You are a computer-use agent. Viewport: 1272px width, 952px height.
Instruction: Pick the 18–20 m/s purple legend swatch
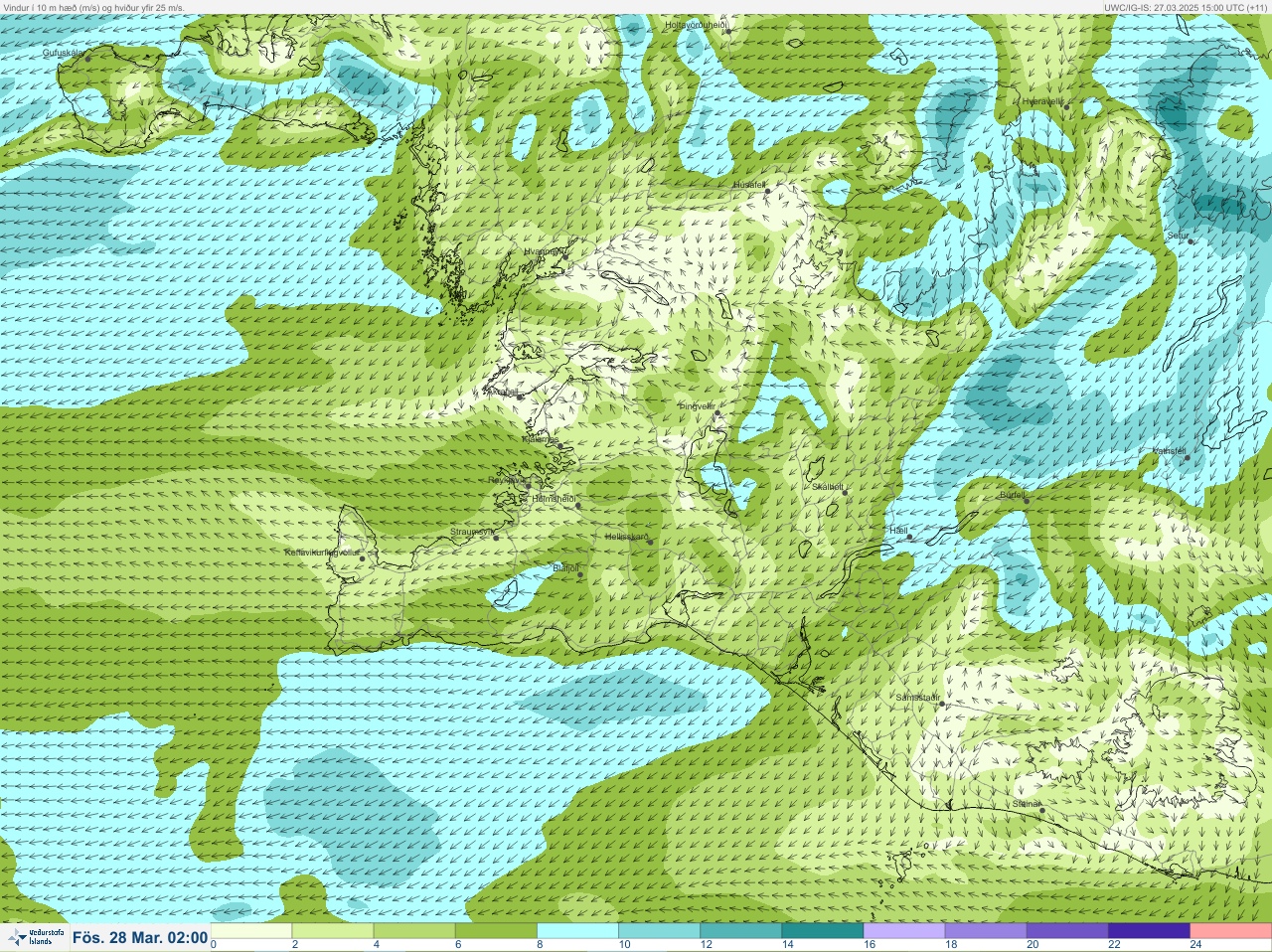pos(986,931)
